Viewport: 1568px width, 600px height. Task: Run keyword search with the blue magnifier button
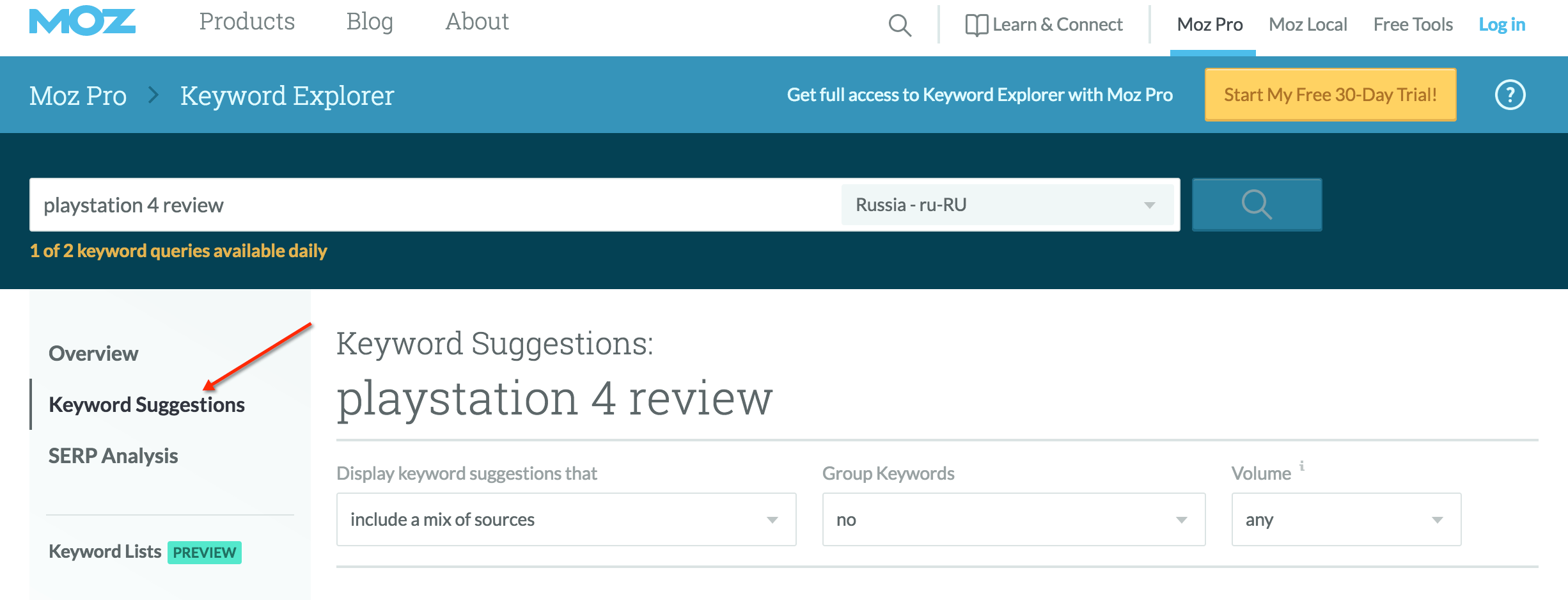pos(1257,205)
